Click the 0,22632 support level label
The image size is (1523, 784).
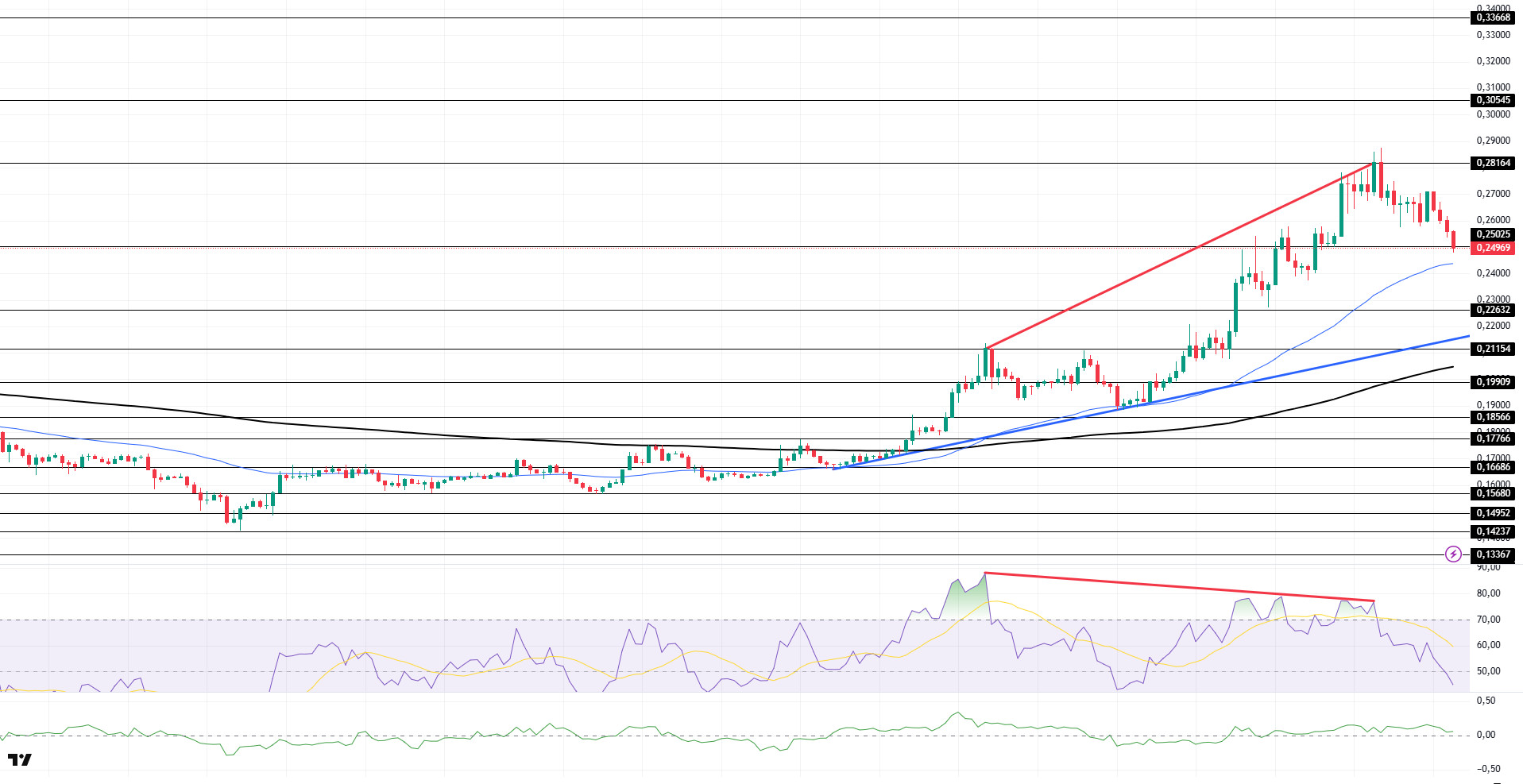pyautogui.click(x=1493, y=310)
